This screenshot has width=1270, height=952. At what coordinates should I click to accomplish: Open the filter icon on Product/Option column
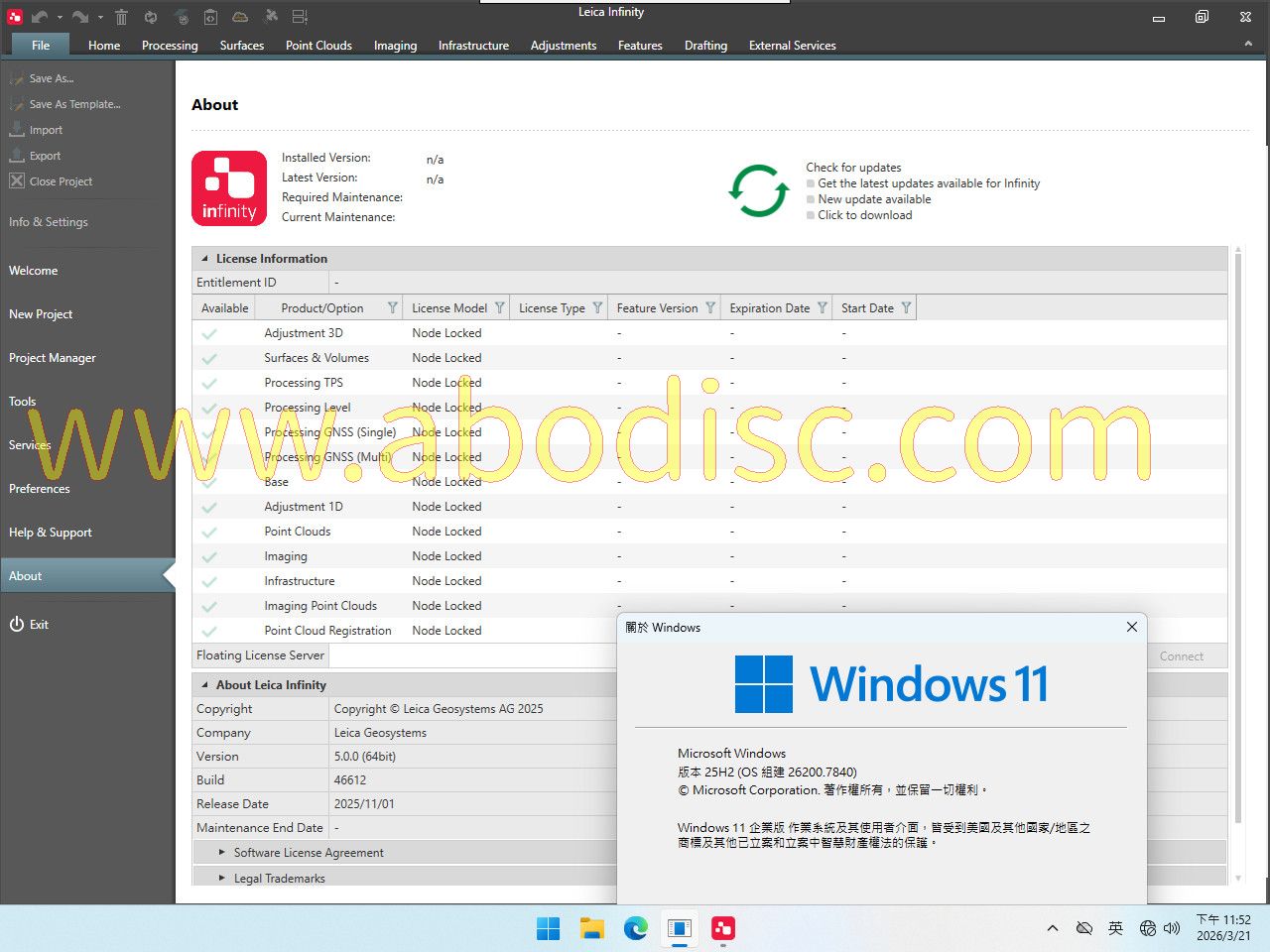tap(393, 308)
